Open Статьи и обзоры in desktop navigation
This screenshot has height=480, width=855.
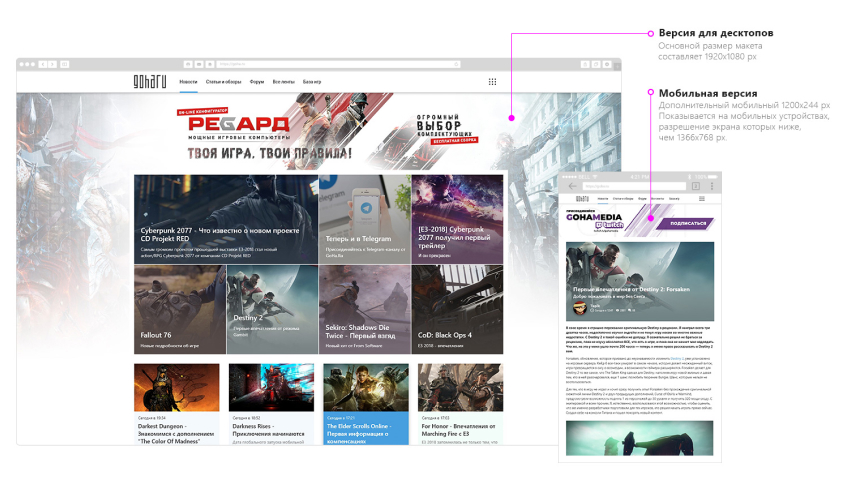(224, 82)
